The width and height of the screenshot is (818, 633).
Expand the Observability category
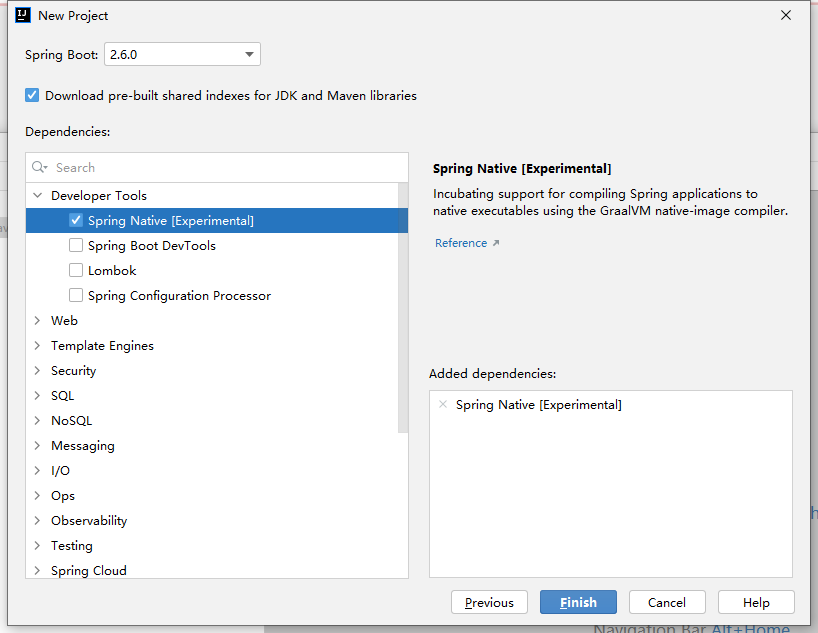click(37, 521)
